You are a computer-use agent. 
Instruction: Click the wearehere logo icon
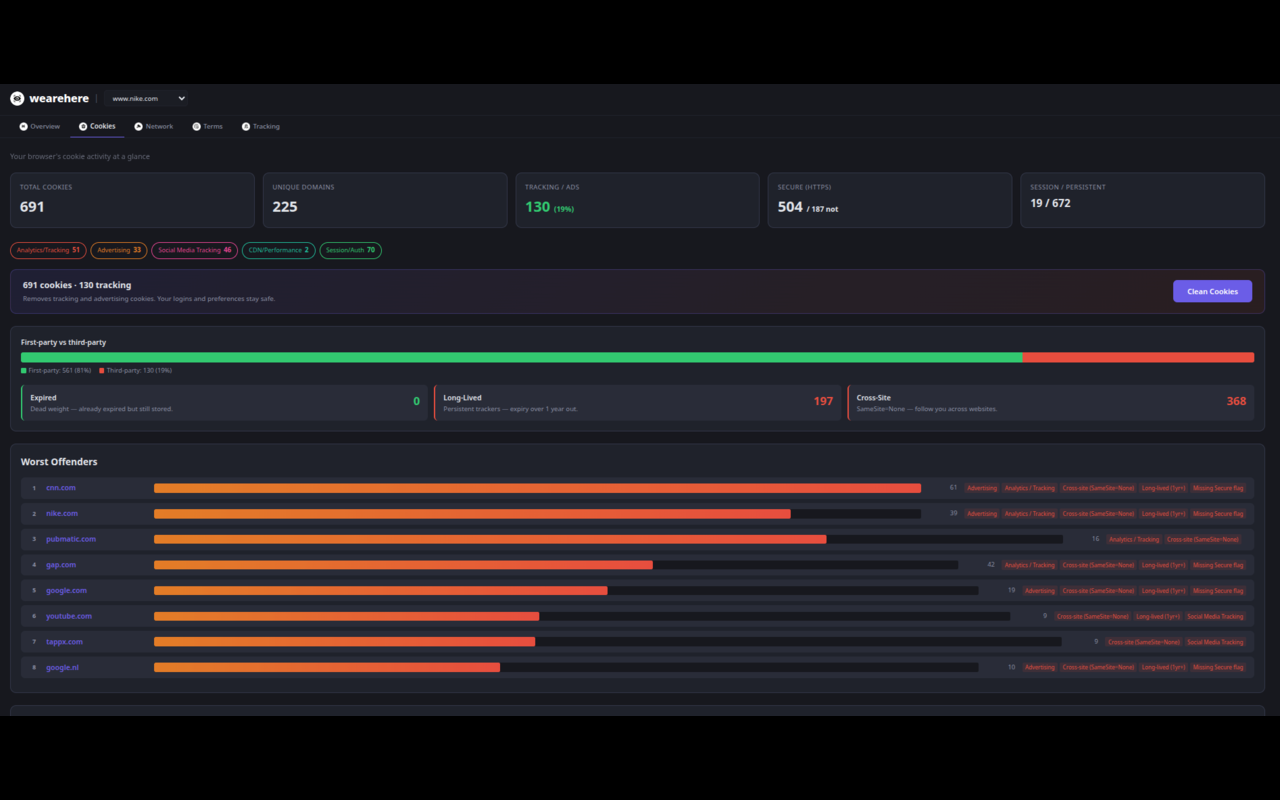click(x=17, y=99)
